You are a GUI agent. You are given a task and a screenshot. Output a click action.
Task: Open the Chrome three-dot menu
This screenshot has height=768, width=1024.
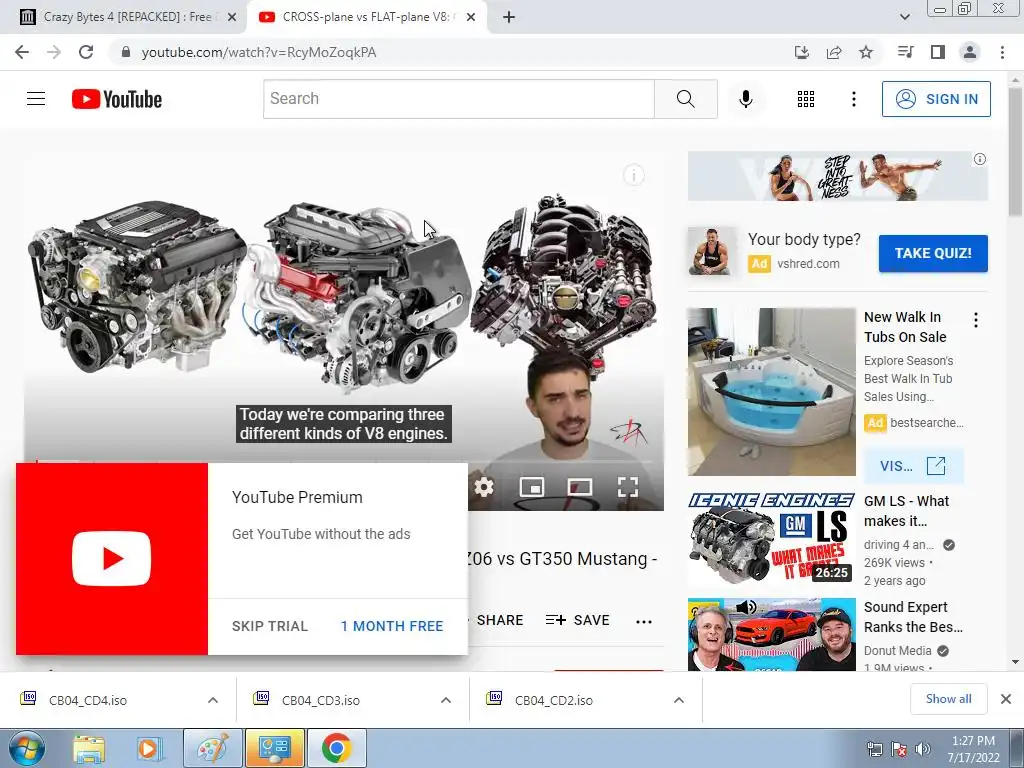coord(1002,52)
